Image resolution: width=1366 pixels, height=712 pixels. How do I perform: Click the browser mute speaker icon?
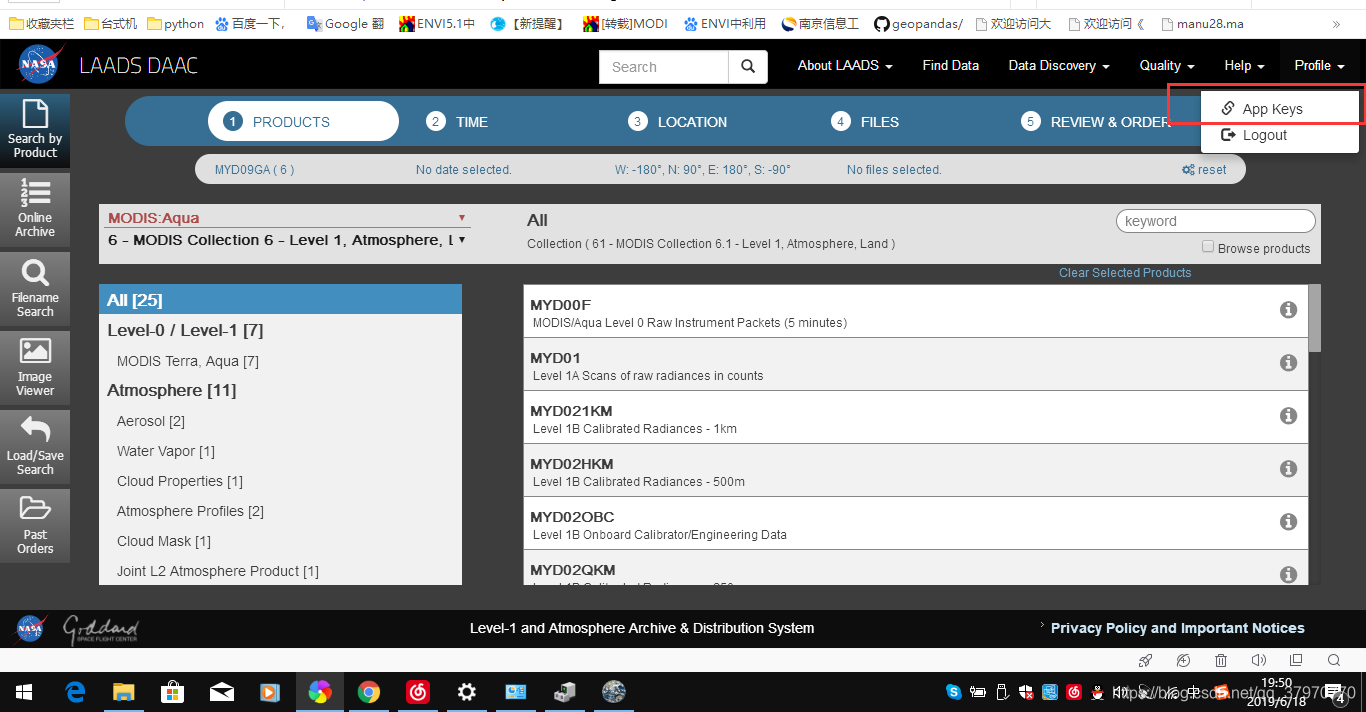coord(1259,660)
